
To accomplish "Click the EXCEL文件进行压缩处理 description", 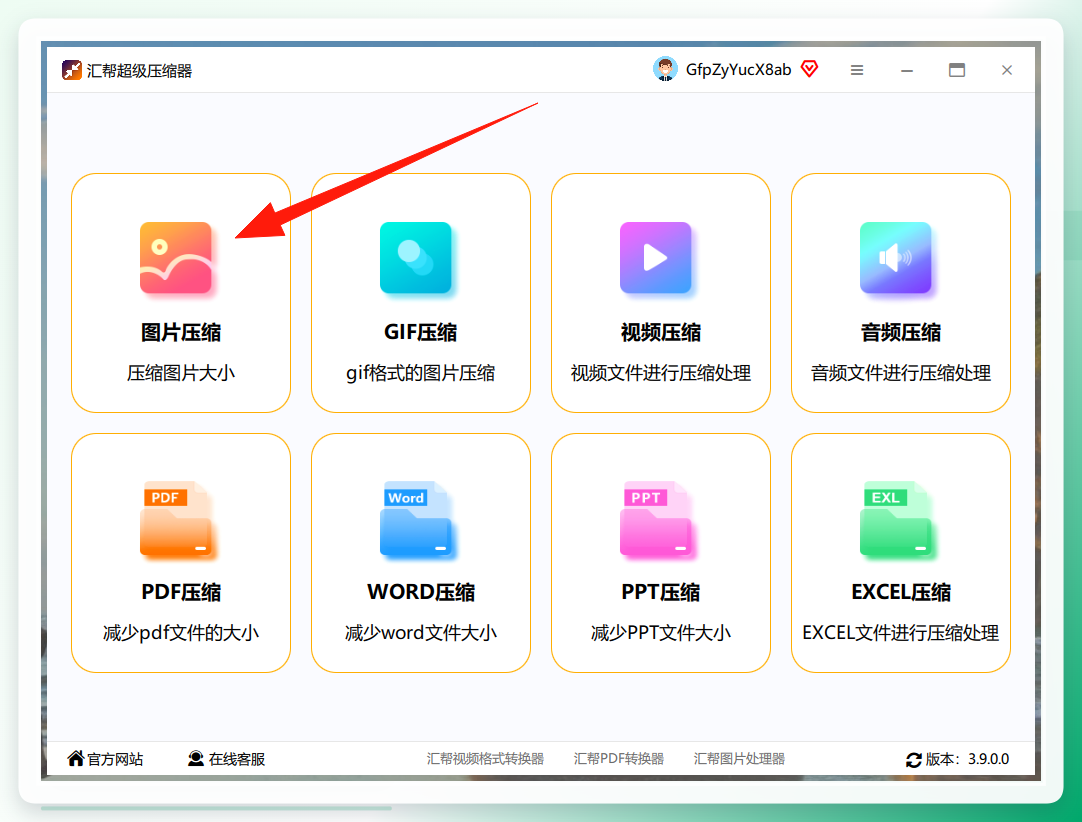I will point(901,633).
